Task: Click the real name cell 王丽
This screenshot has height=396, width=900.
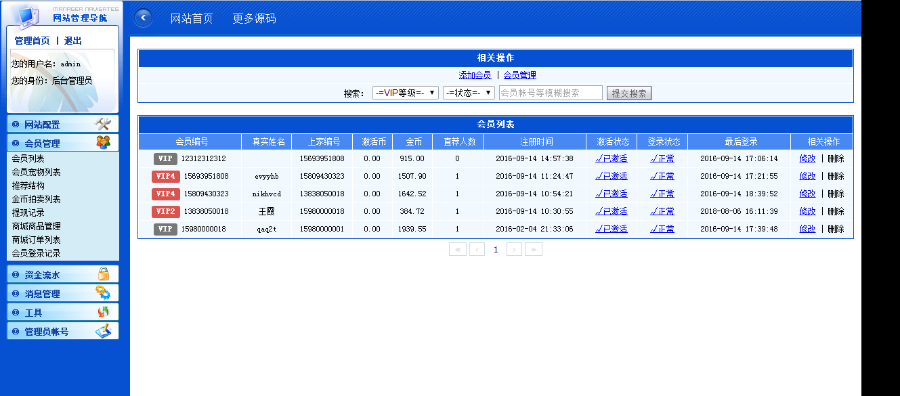Action: (x=267, y=212)
